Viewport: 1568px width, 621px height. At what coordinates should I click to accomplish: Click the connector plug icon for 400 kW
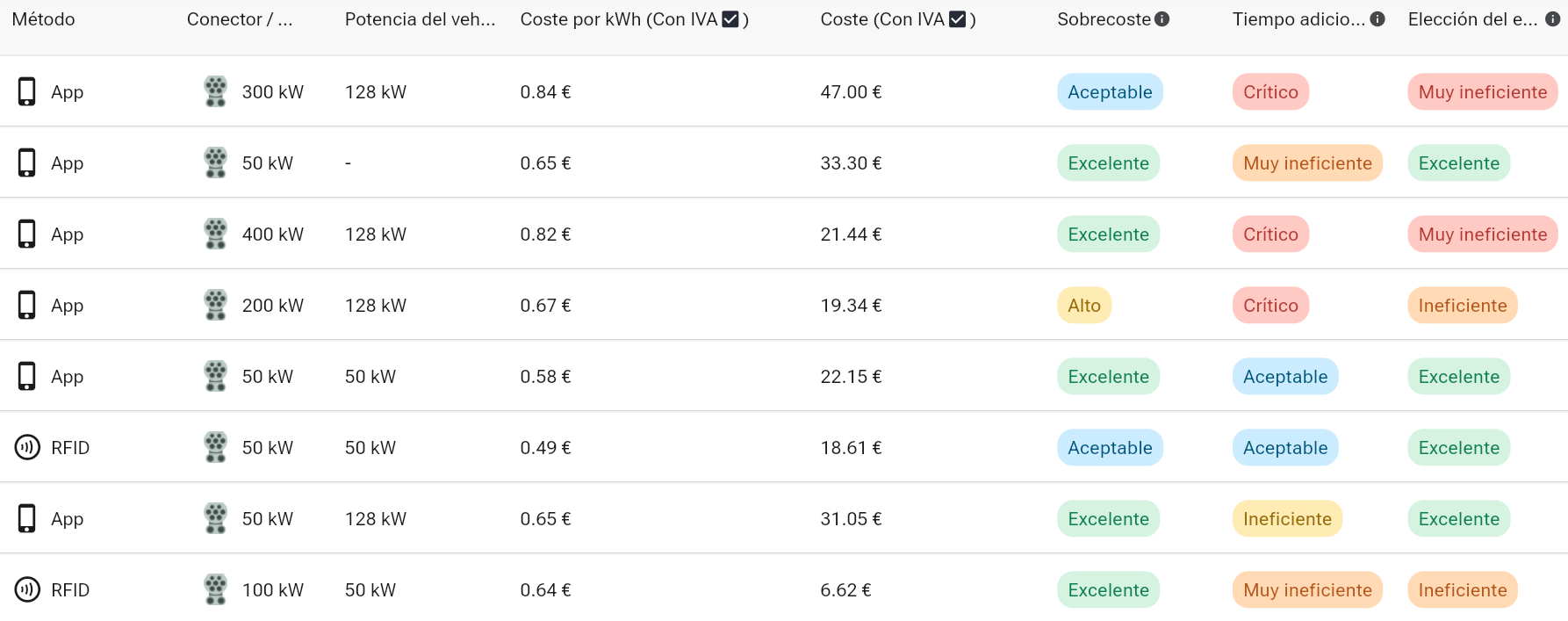pyautogui.click(x=215, y=234)
